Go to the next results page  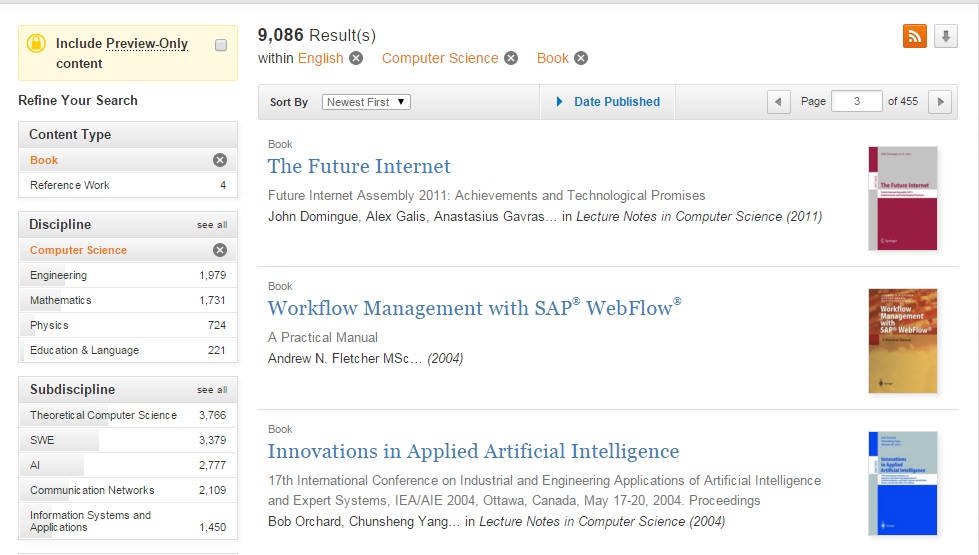click(x=940, y=101)
